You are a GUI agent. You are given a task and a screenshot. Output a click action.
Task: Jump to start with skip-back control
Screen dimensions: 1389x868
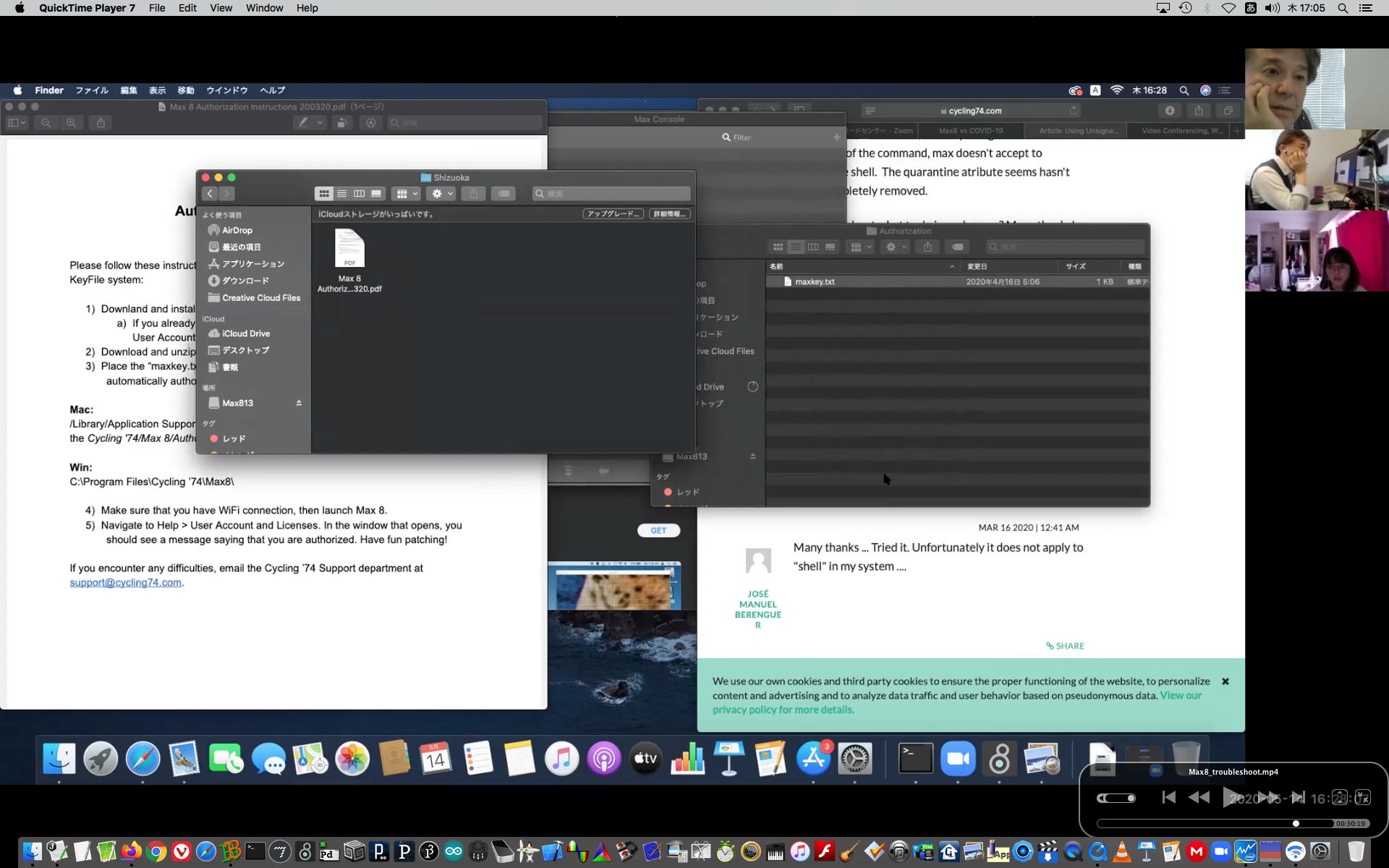coord(1168,797)
